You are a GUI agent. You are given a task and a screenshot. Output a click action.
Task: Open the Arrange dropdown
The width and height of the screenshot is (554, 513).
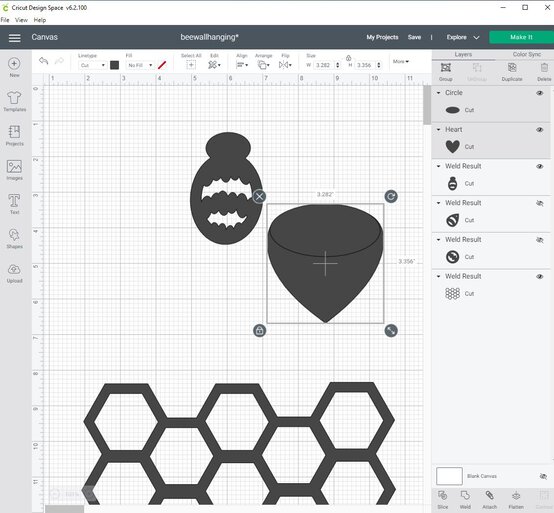click(264, 65)
